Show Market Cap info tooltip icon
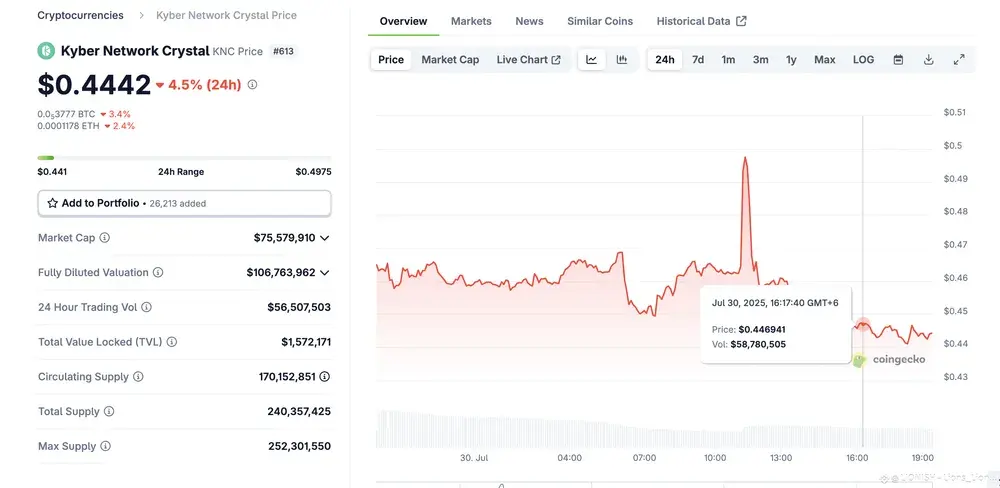The image size is (1000, 488). coord(105,238)
